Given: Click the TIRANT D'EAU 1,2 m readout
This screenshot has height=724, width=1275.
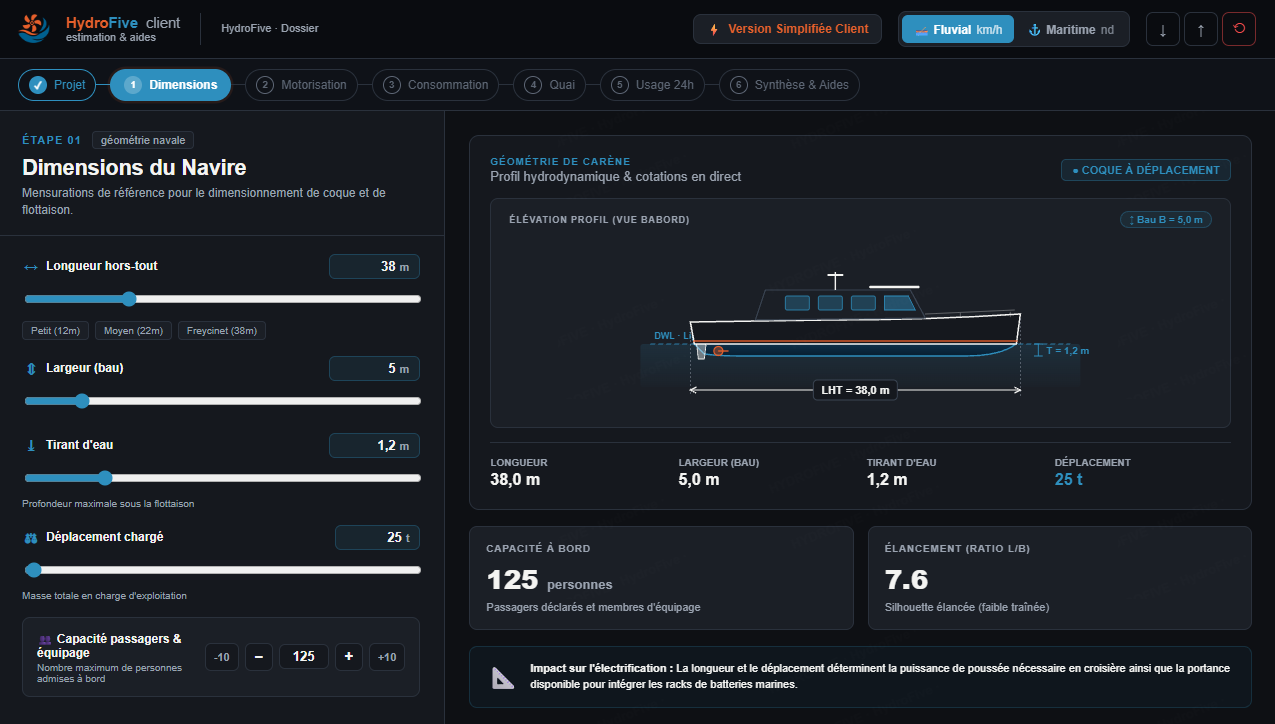Looking at the screenshot, I should tap(887, 480).
